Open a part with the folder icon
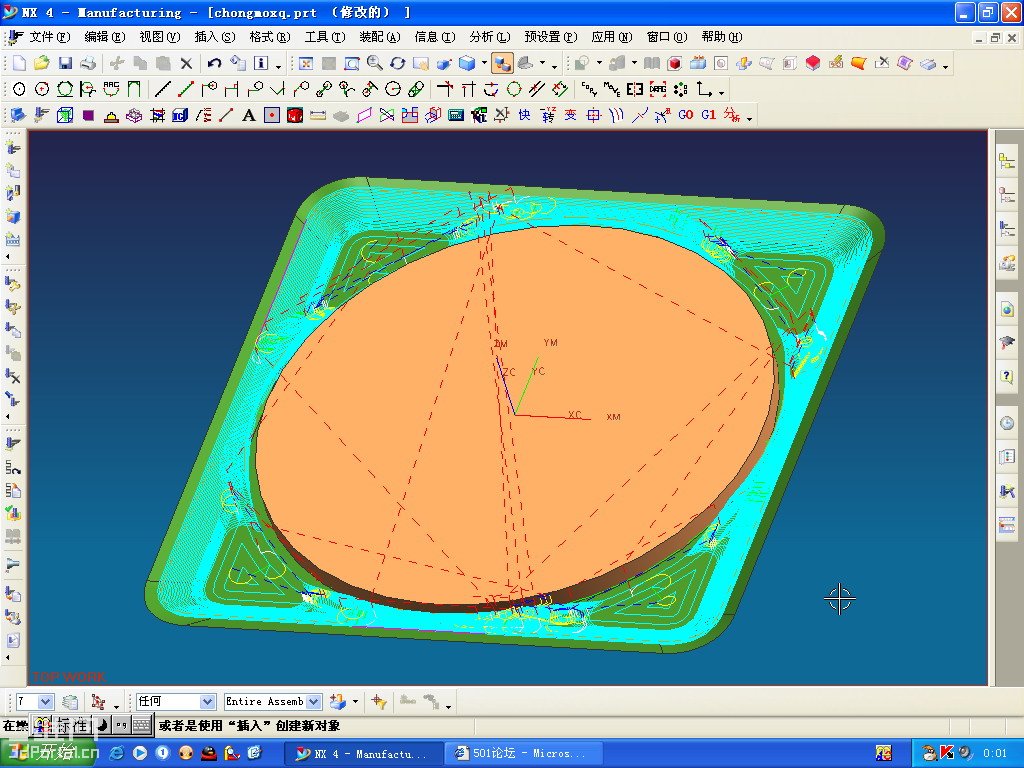The image size is (1024, 768). pyautogui.click(x=42, y=63)
